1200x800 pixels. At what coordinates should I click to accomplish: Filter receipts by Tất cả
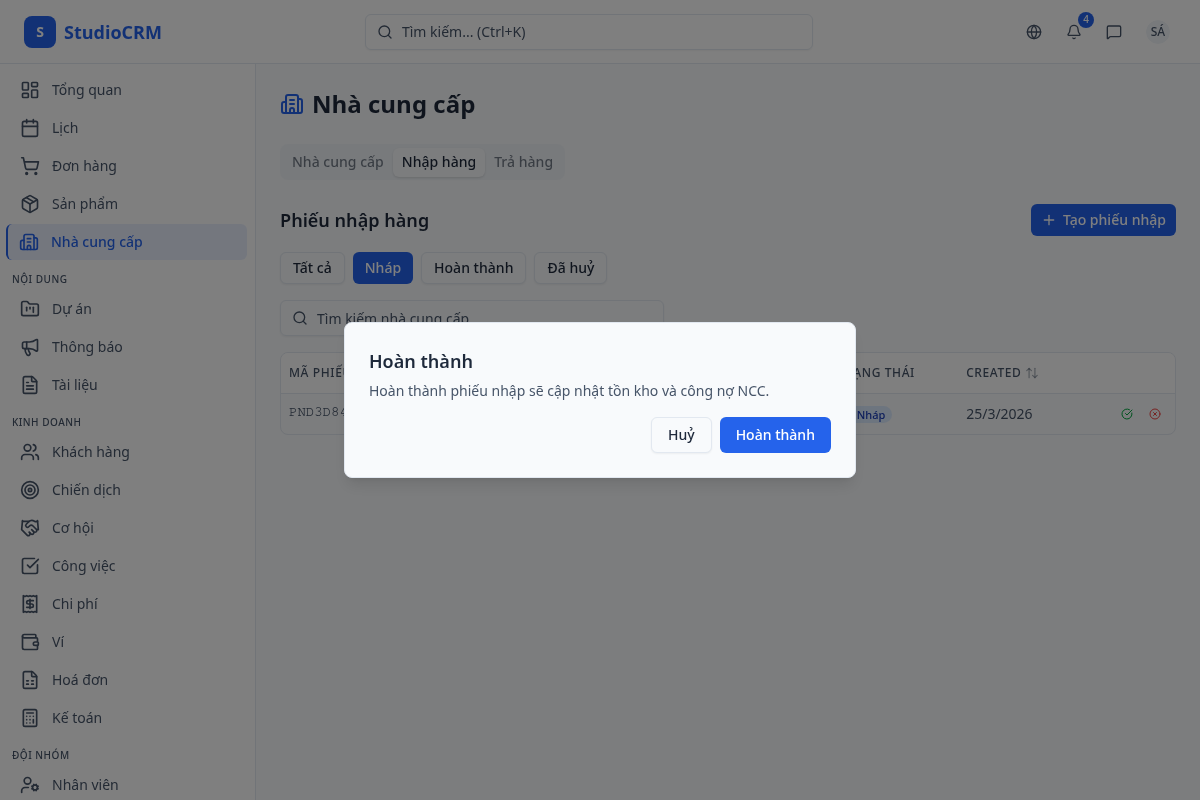coord(312,268)
